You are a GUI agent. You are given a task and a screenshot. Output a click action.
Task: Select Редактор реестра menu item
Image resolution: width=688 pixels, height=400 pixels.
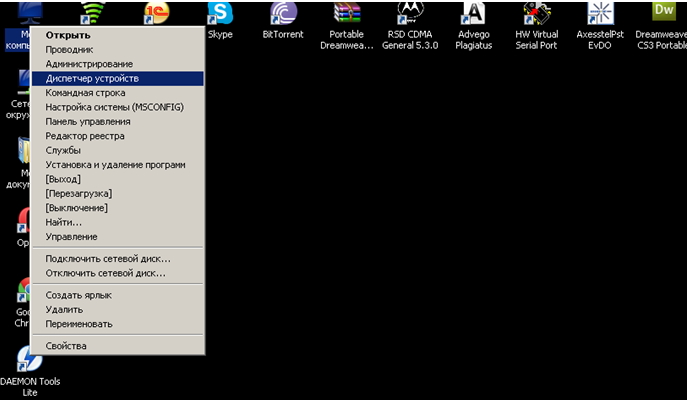click(85, 136)
